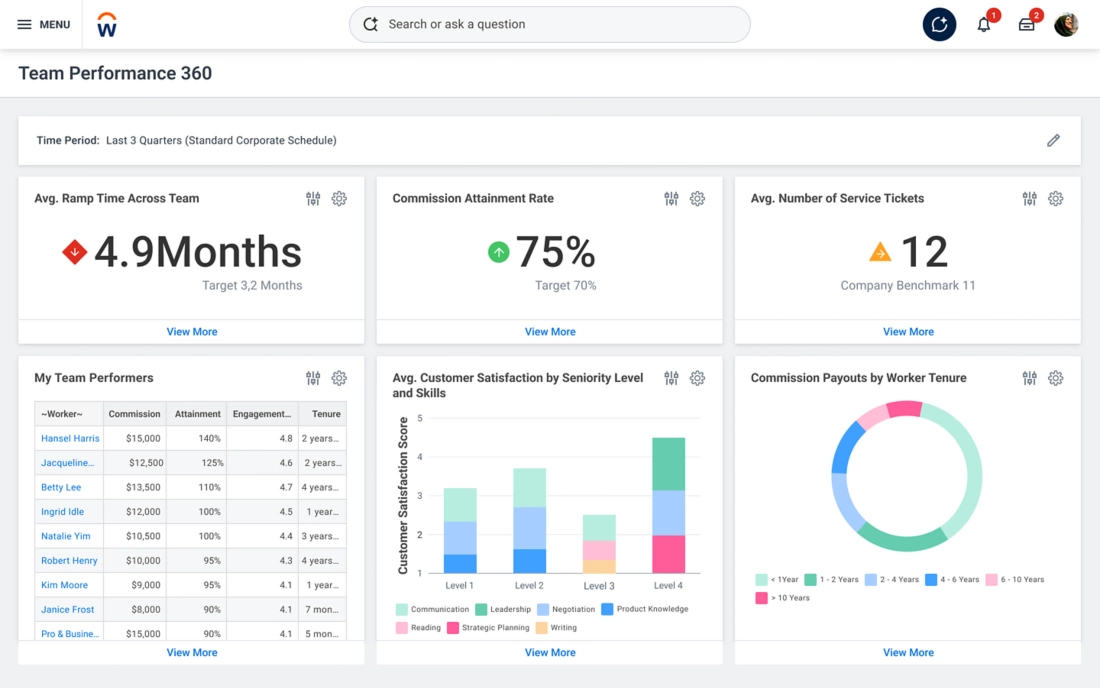Open gear settings on Service Tickets card
1100x688 pixels.
(1055, 198)
